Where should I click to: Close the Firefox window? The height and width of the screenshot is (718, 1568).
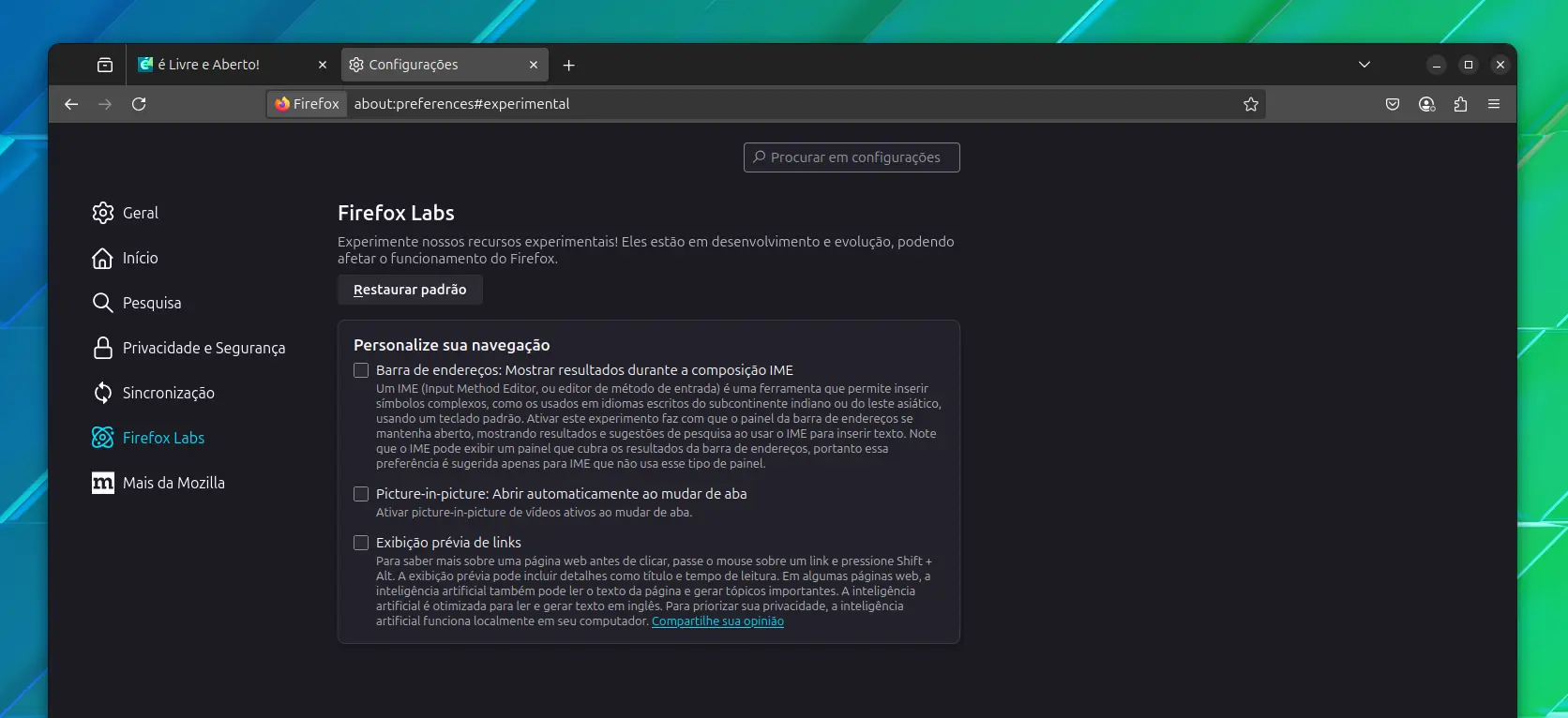pos(1500,65)
